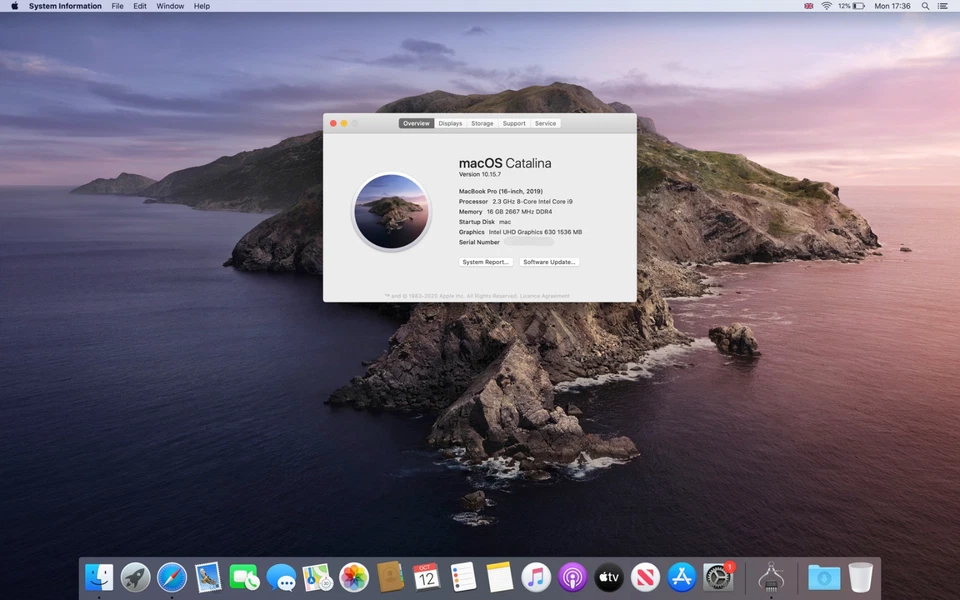Click the macOS Catalina title text
The image size is (960, 600).
pyautogui.click(x=504, y=163)
